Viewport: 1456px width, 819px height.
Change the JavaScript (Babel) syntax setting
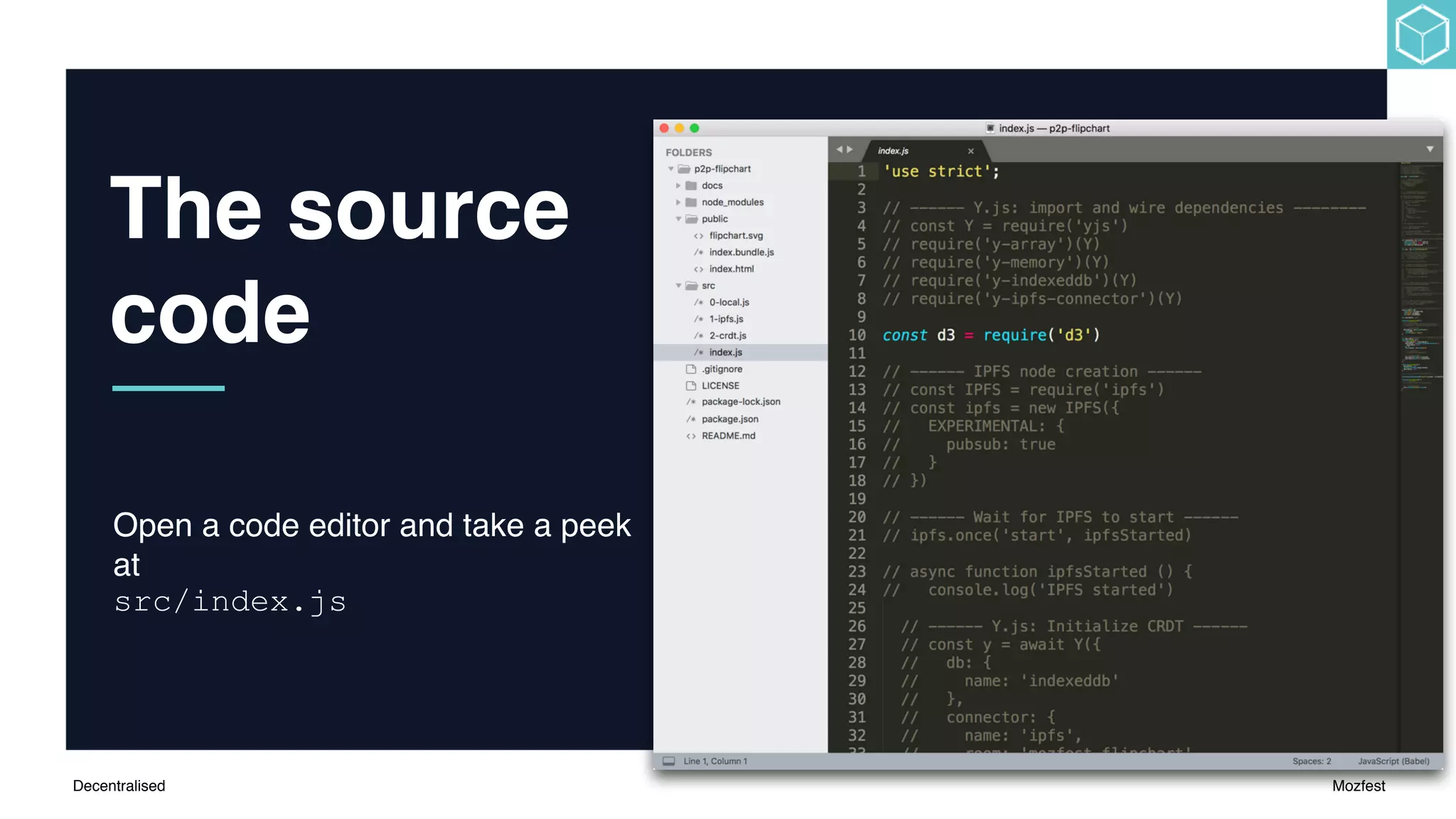point(1393,761)
